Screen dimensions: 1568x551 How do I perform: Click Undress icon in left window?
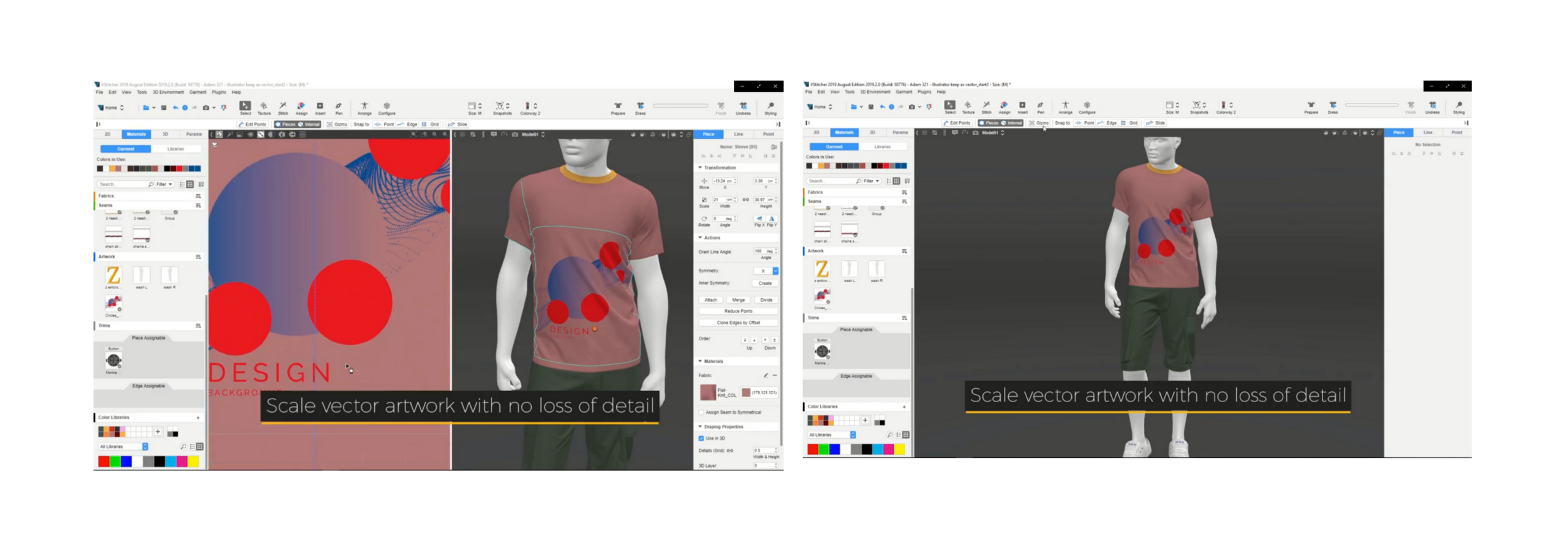[743, 108]
